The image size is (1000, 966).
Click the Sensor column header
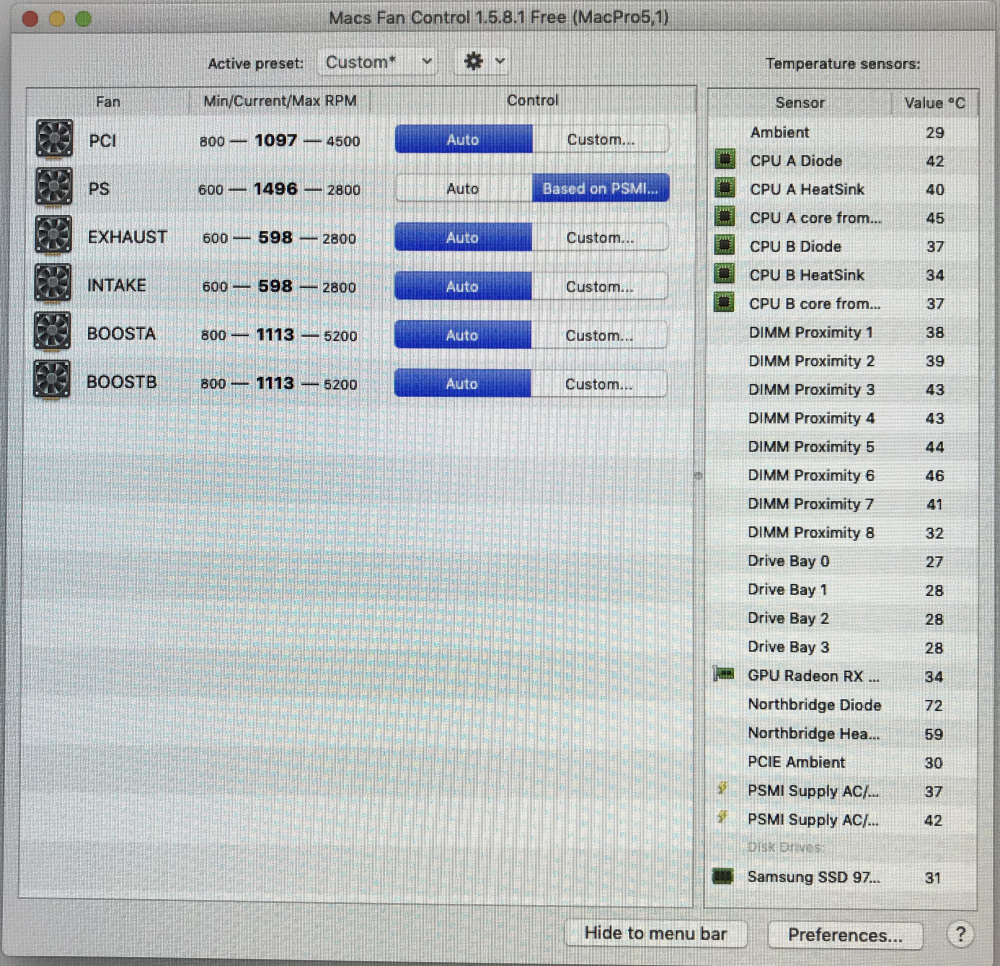[x=800, y=102]
